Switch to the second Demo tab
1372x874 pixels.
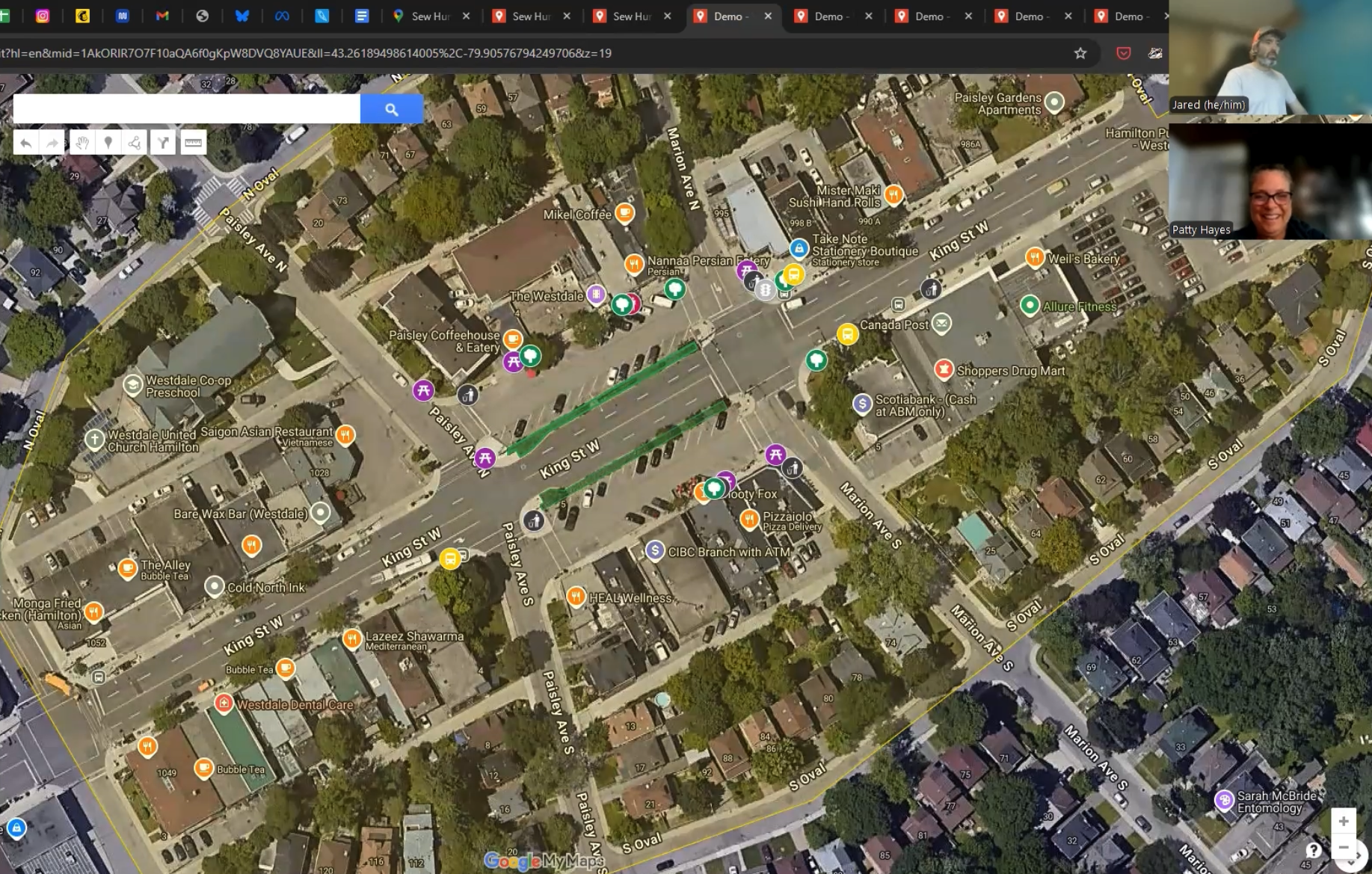pos(832,16)
